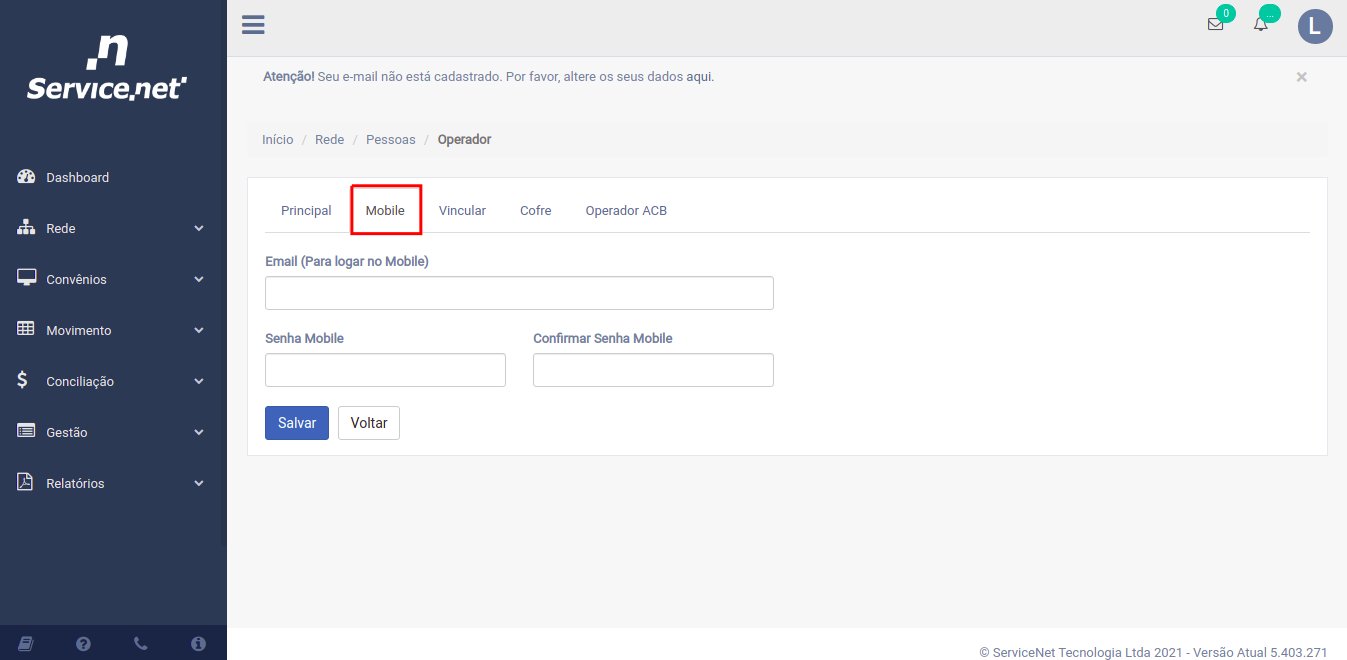Click the user avatar with letter L
Viewport: 1347px width, 660px height.
pos(1315,26)
